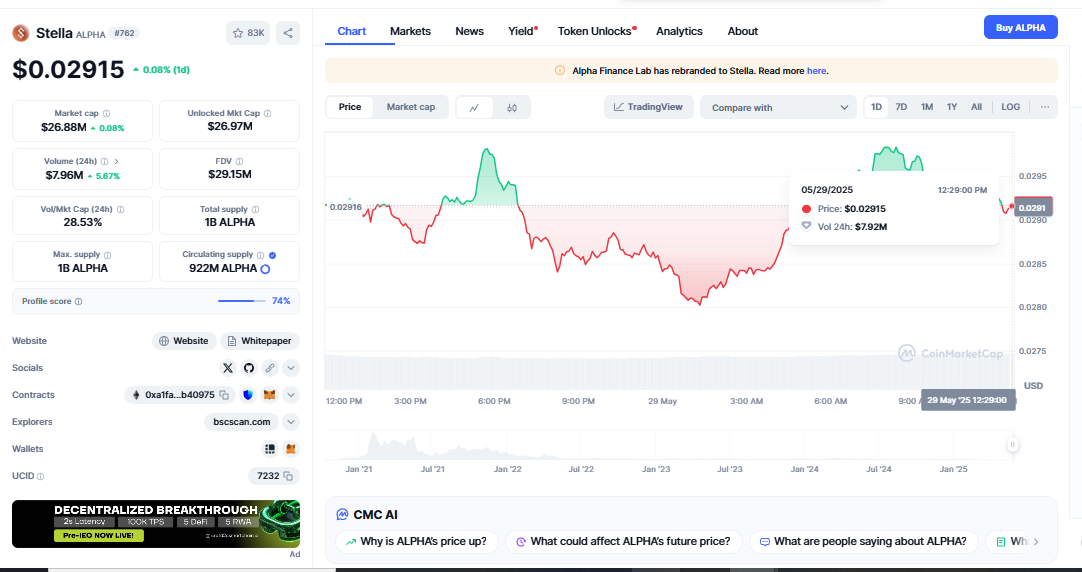
Task: Ask 'What are people saying about ALPHA?'
Action: (863, 542)
